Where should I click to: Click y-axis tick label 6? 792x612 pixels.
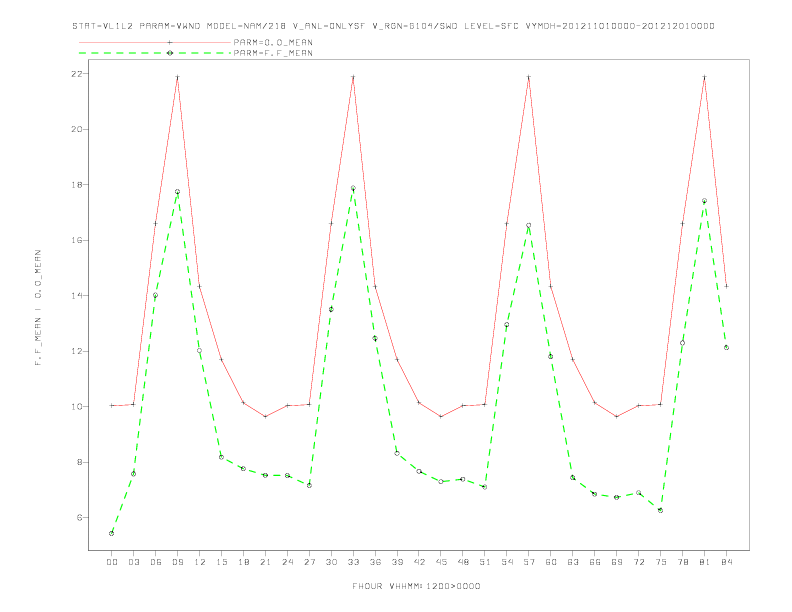[x=80, y=518]
